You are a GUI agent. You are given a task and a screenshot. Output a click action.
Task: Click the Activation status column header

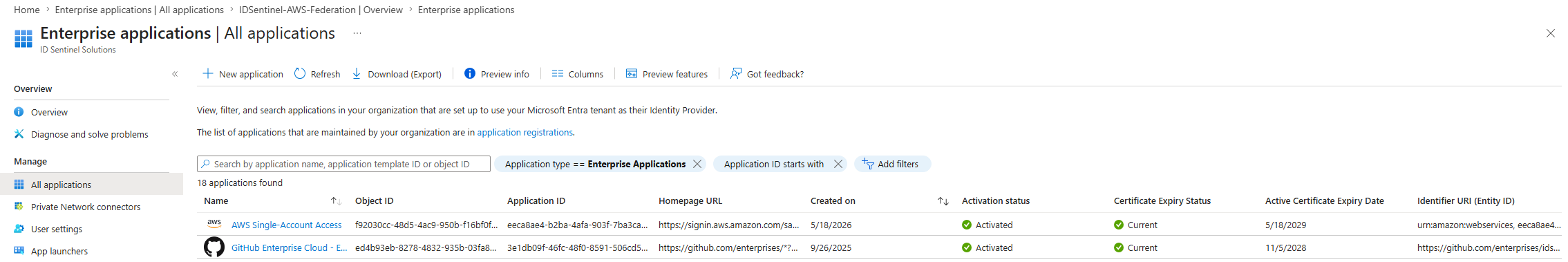996,201
